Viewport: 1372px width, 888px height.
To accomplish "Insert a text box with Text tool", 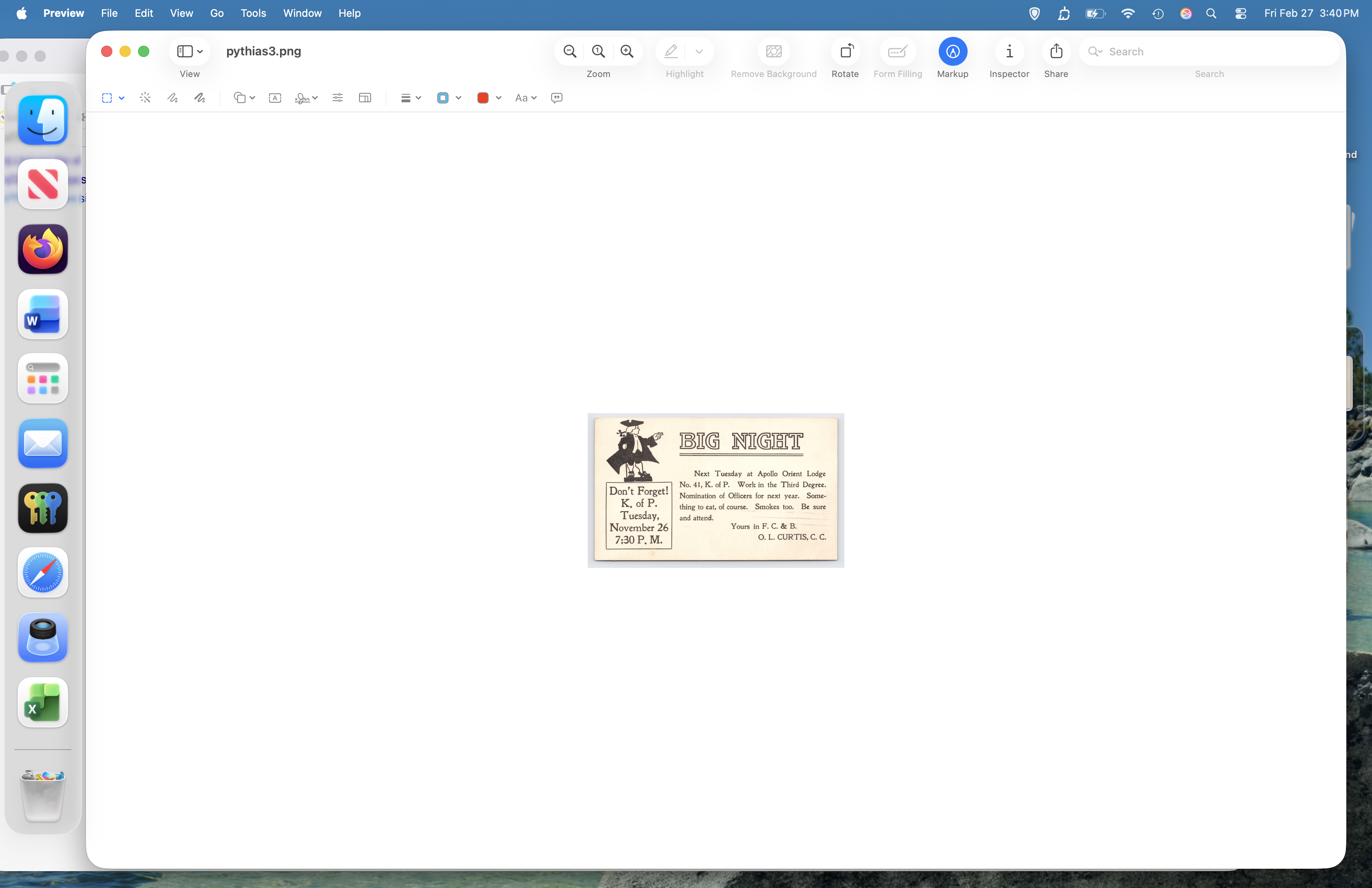I will click(x=275, y=98).
